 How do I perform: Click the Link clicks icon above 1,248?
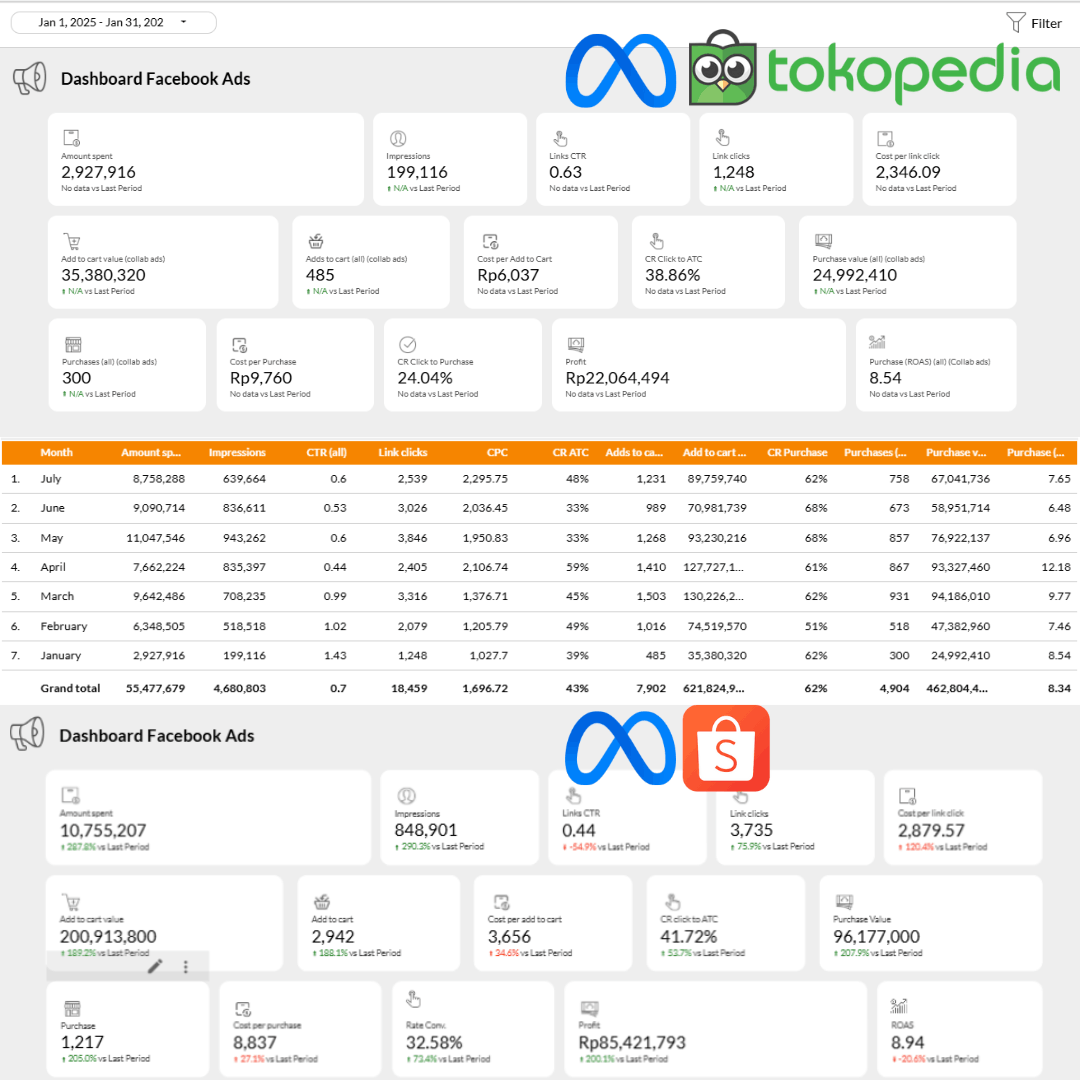pyautogui.click(x=723, y=137)
